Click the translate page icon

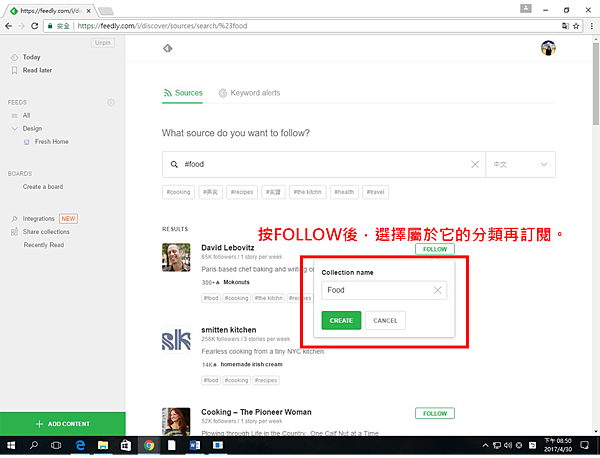pos(565,26)
